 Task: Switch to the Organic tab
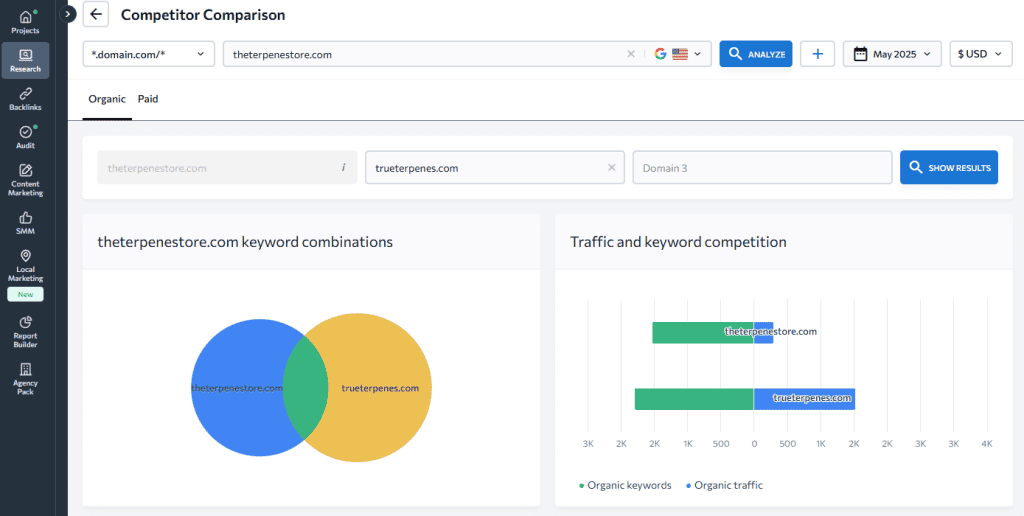(x=107, y=99)
